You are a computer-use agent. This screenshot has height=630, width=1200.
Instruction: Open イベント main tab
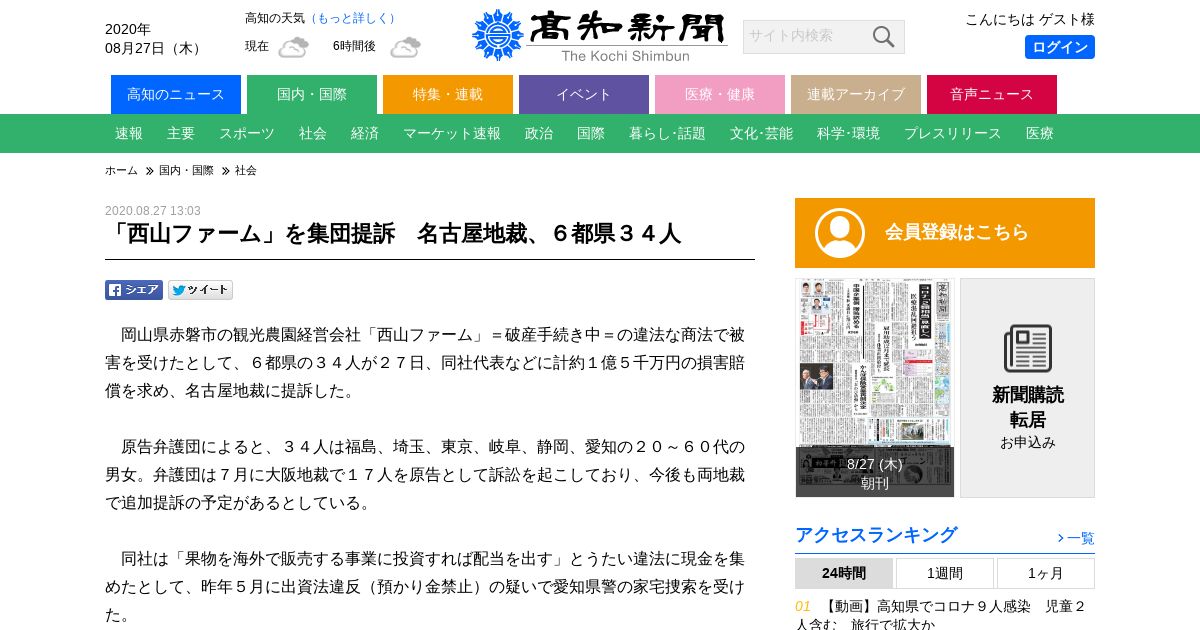click(584, 94)
